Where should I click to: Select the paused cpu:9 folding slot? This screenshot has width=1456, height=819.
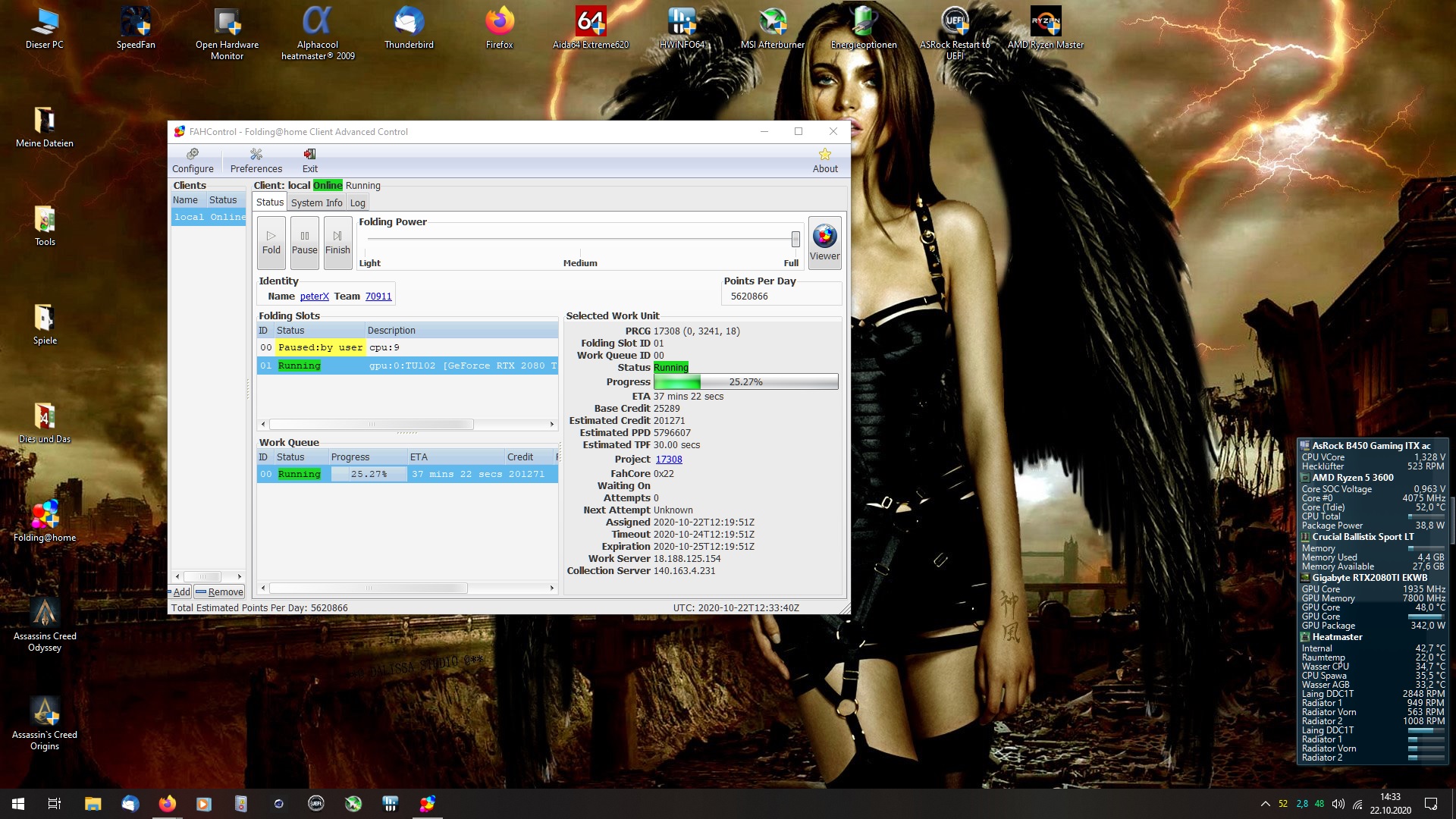pos(384,347)
